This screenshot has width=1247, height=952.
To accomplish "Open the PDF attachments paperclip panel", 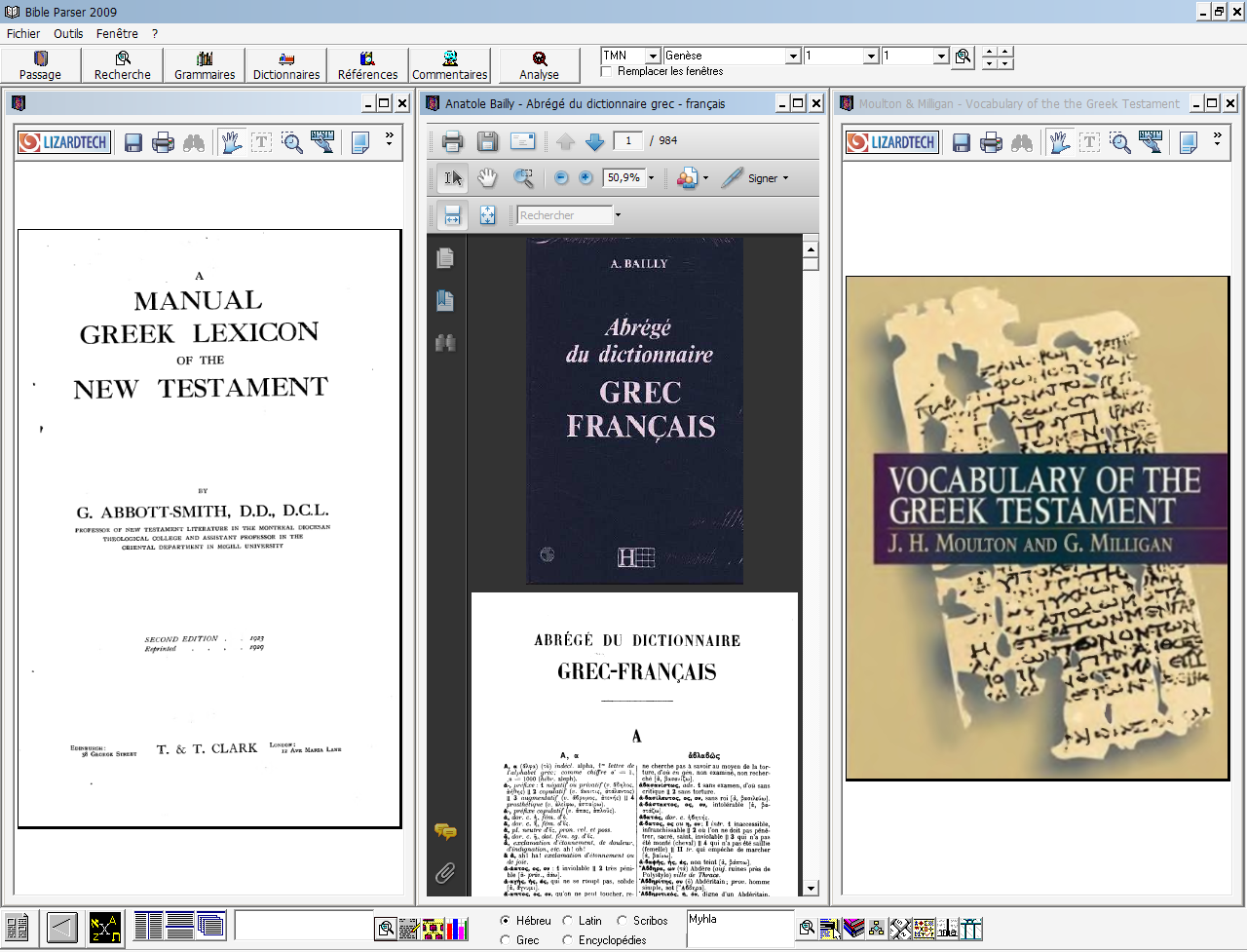I will [x=445, y=873].
